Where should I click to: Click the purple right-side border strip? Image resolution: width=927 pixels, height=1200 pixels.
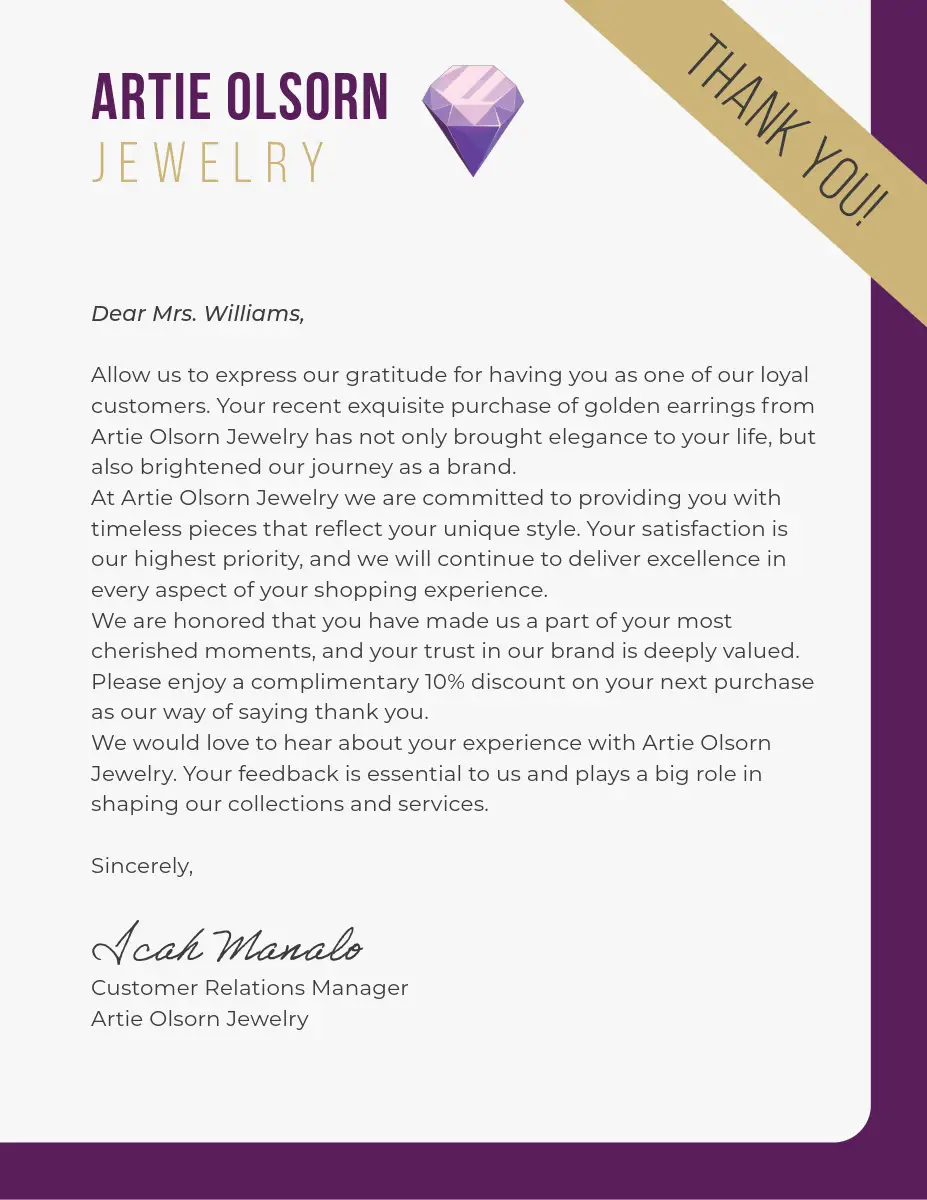pyautogui.click(x=899, y=700)
